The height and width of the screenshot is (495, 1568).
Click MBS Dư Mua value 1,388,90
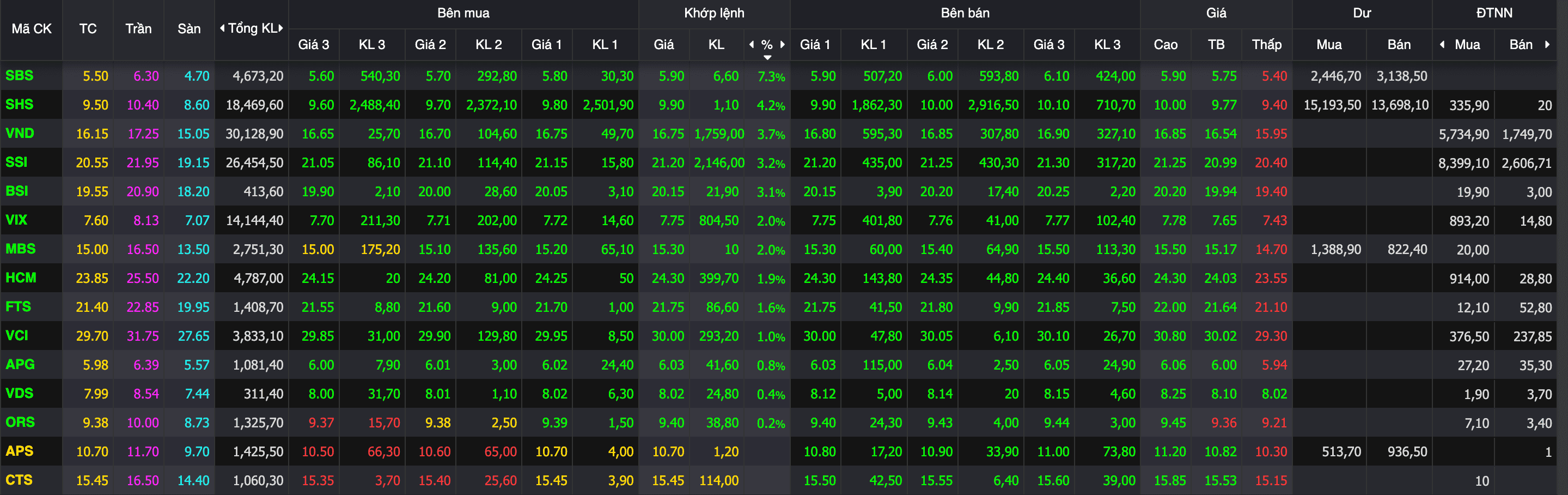[x=1335, y=249]
